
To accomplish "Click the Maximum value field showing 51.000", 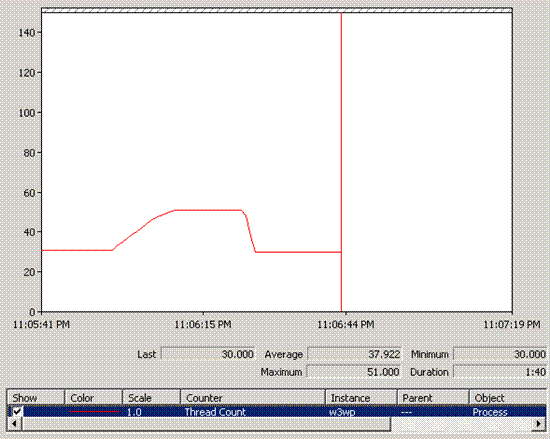I will (354, 371).
